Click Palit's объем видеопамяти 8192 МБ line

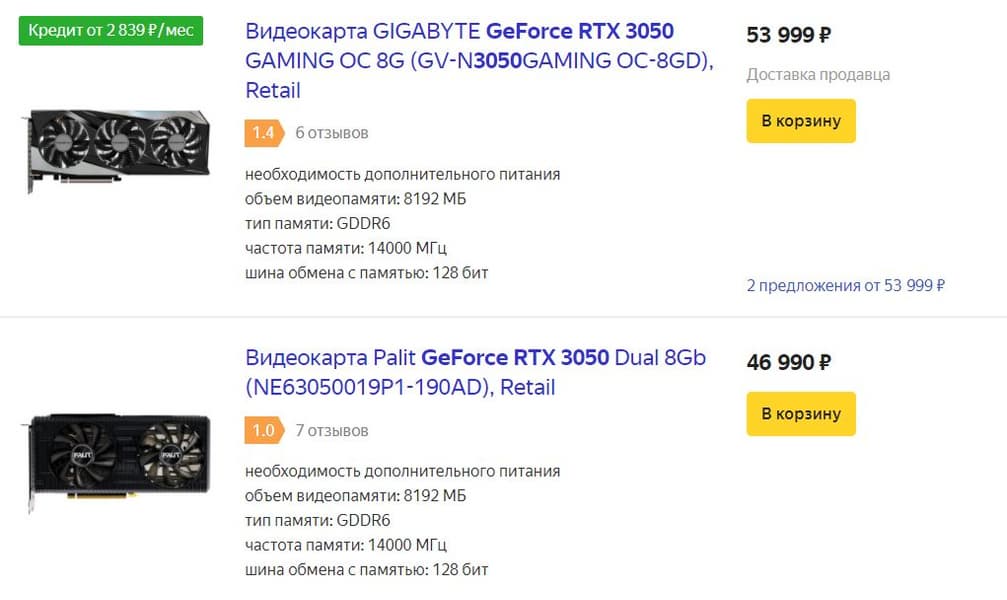point(355,496)
